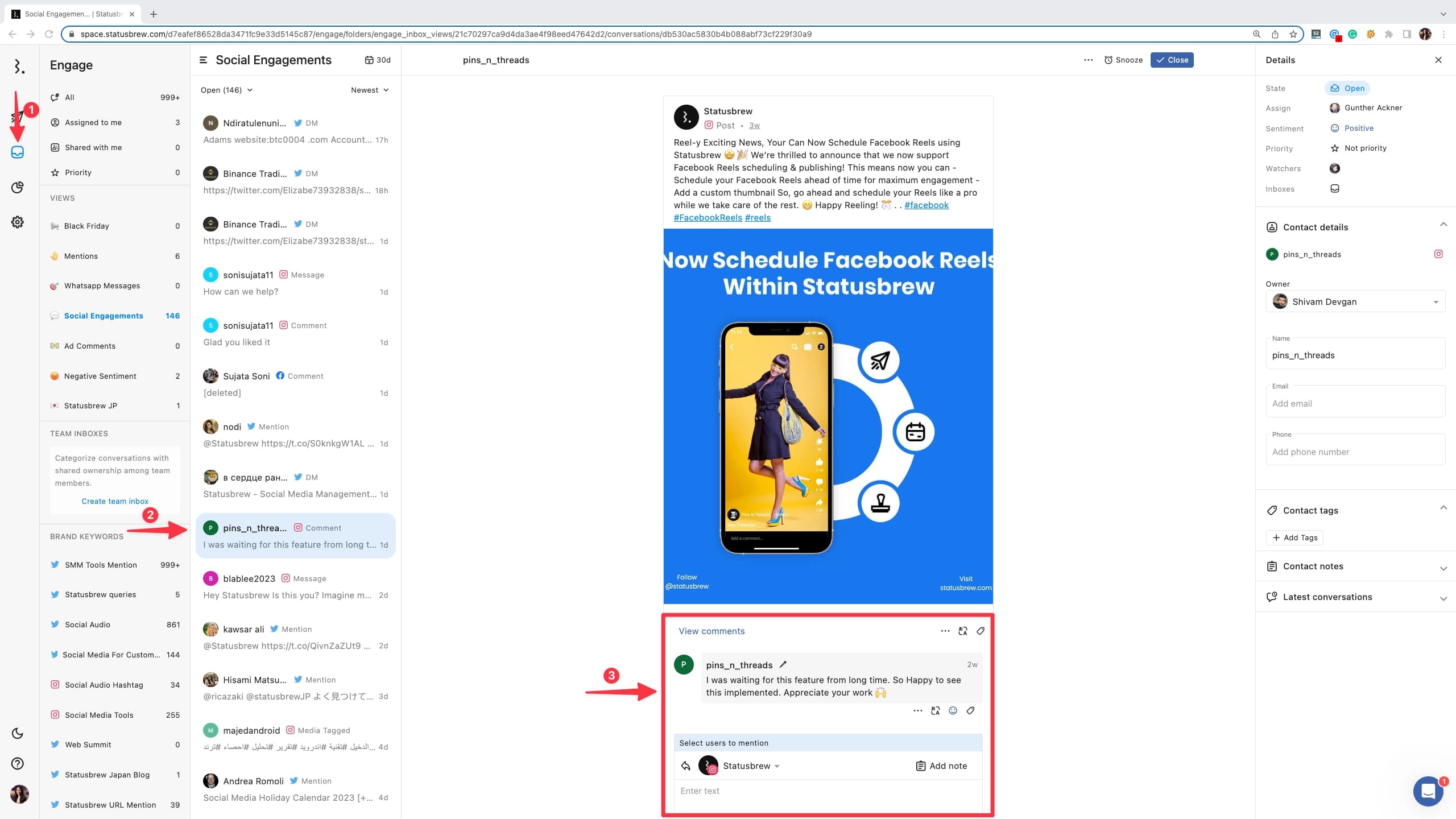Open the #FacebookReels hashtag link
This screenshot has height=819, width=1456.
coord(708,217)
